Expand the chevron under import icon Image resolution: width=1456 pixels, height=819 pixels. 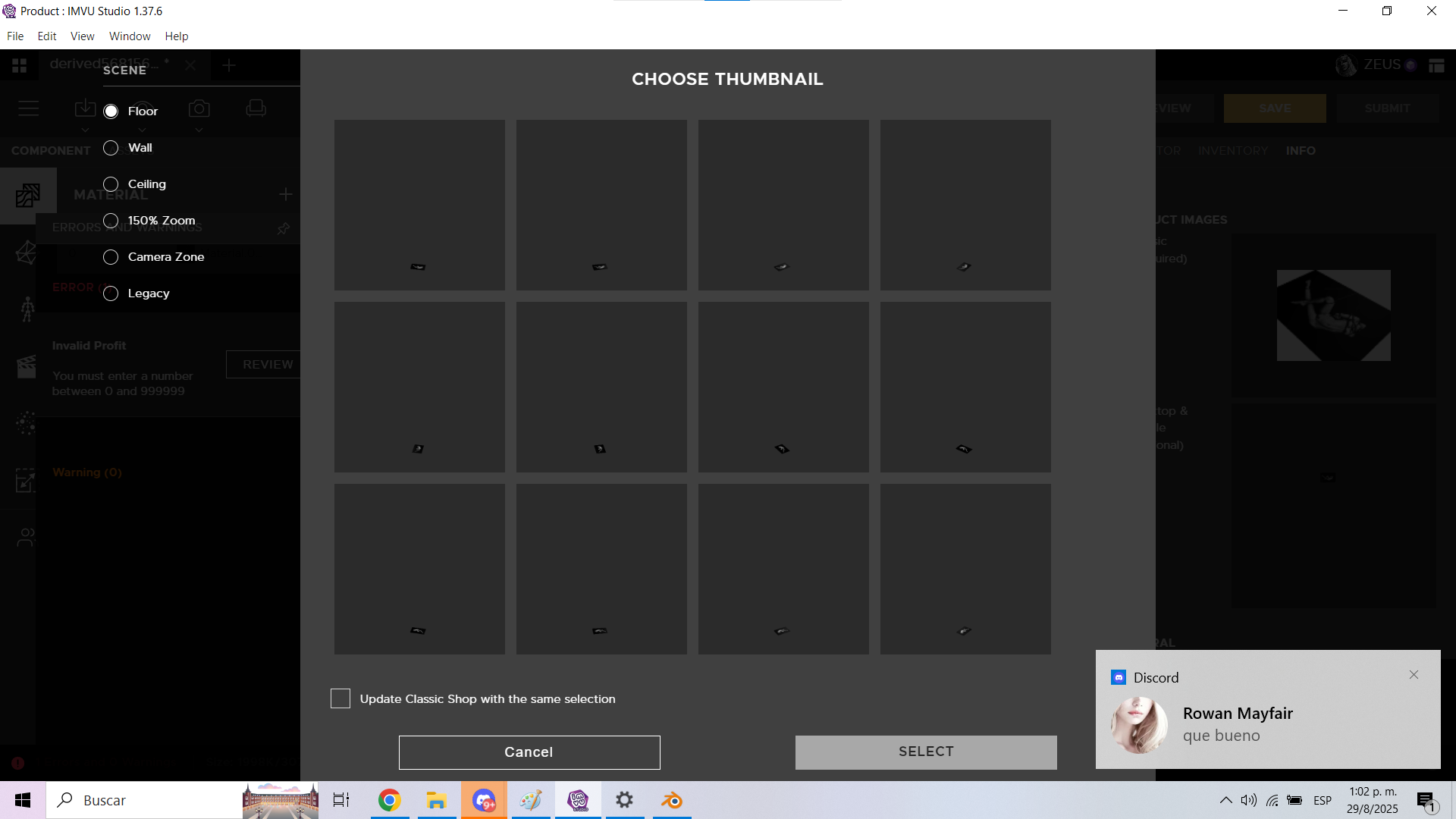pyautogui.click(x=85, y=130)
